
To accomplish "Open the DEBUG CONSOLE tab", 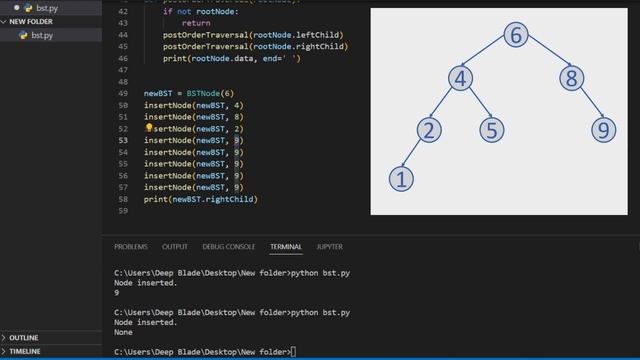I will coord(229,247).
